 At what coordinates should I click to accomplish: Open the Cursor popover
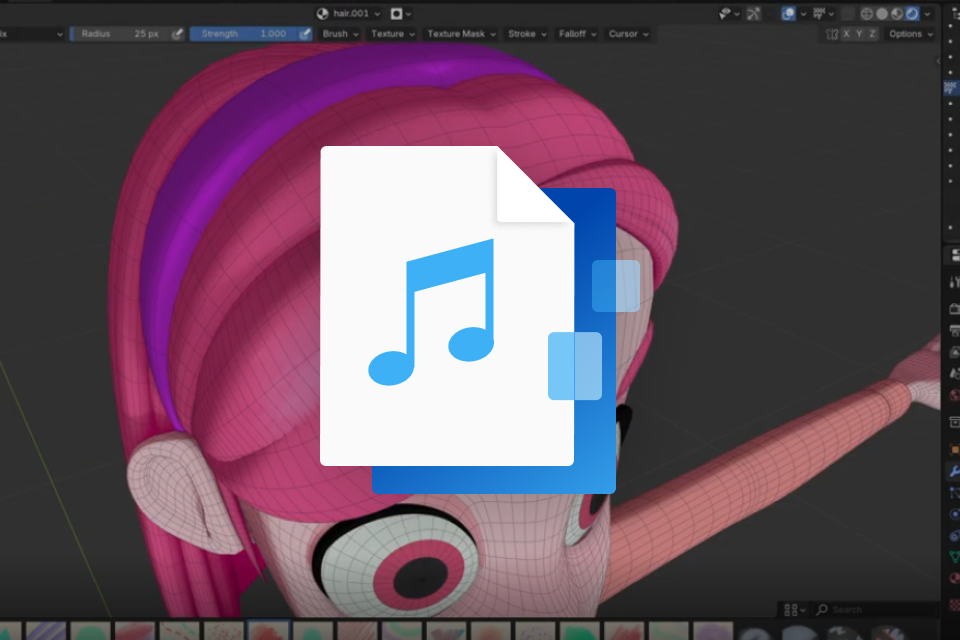(628, 34)
